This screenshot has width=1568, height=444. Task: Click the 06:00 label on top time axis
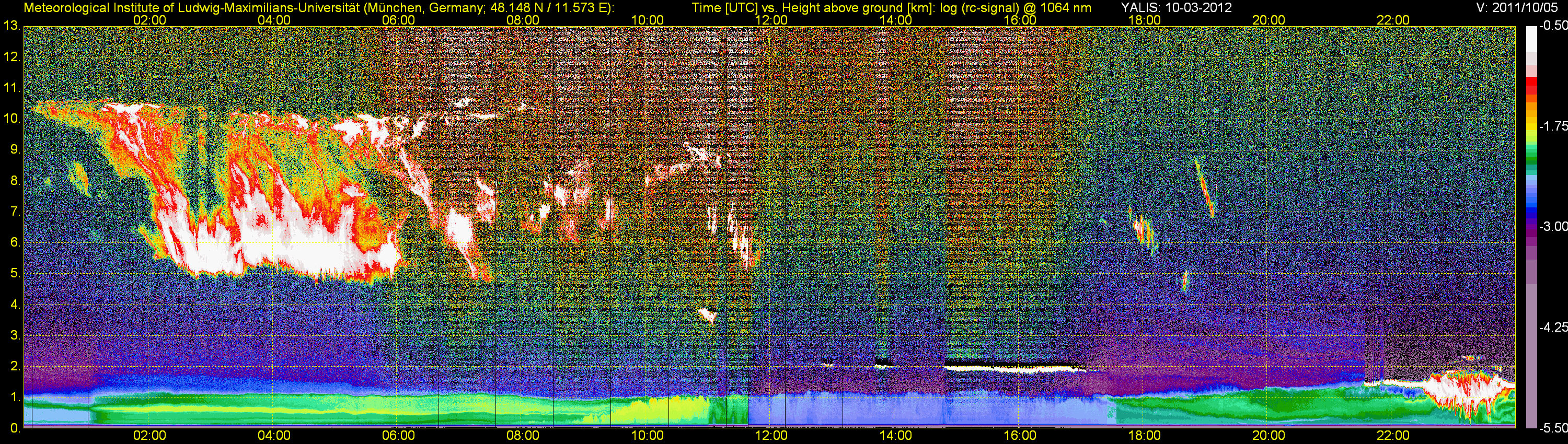point(398,20)
